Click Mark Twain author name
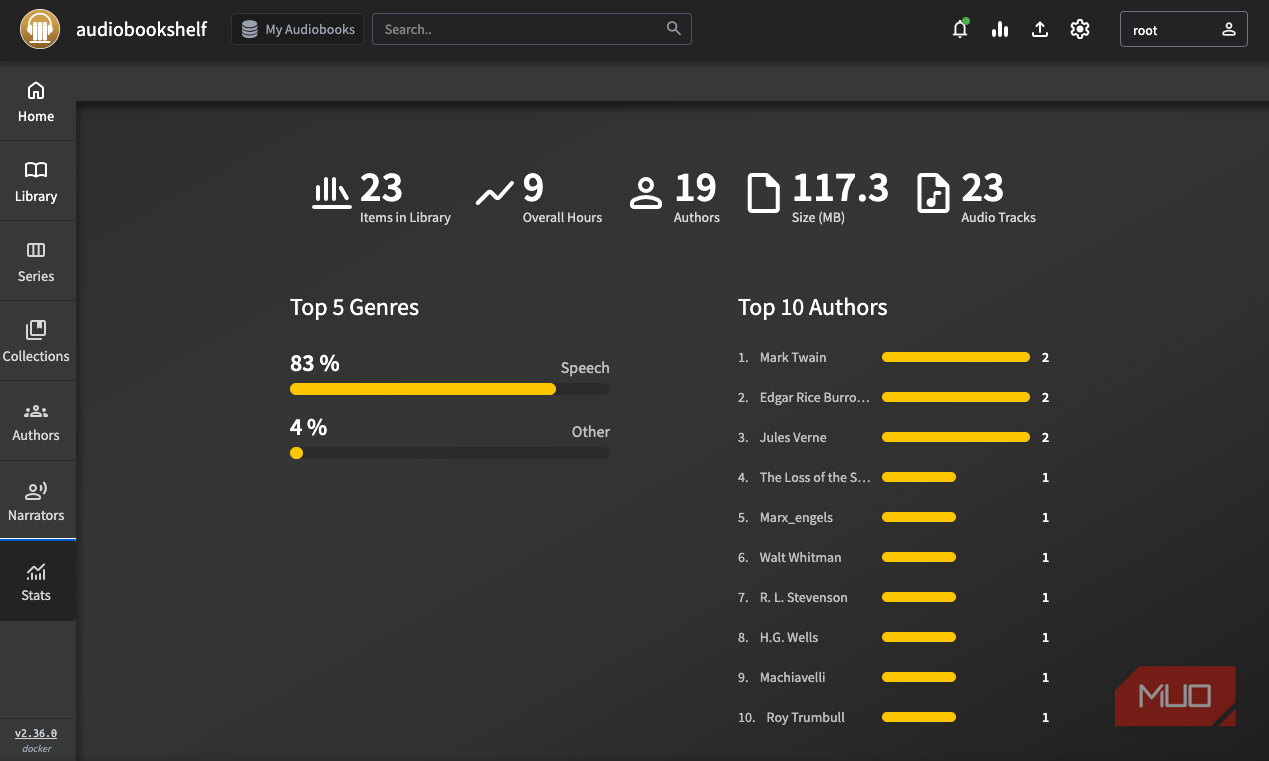Image resolution: width=1269 pixels, height=761 pixels. click(793, 357)
